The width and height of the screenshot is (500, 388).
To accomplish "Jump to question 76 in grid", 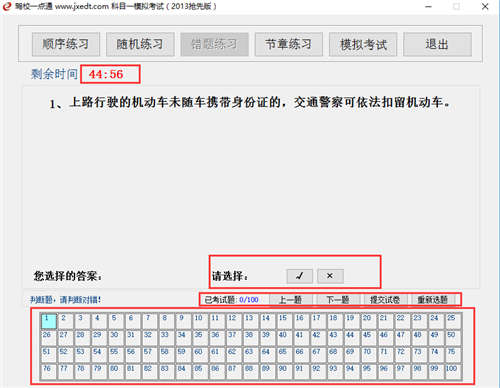I will 49,372.
